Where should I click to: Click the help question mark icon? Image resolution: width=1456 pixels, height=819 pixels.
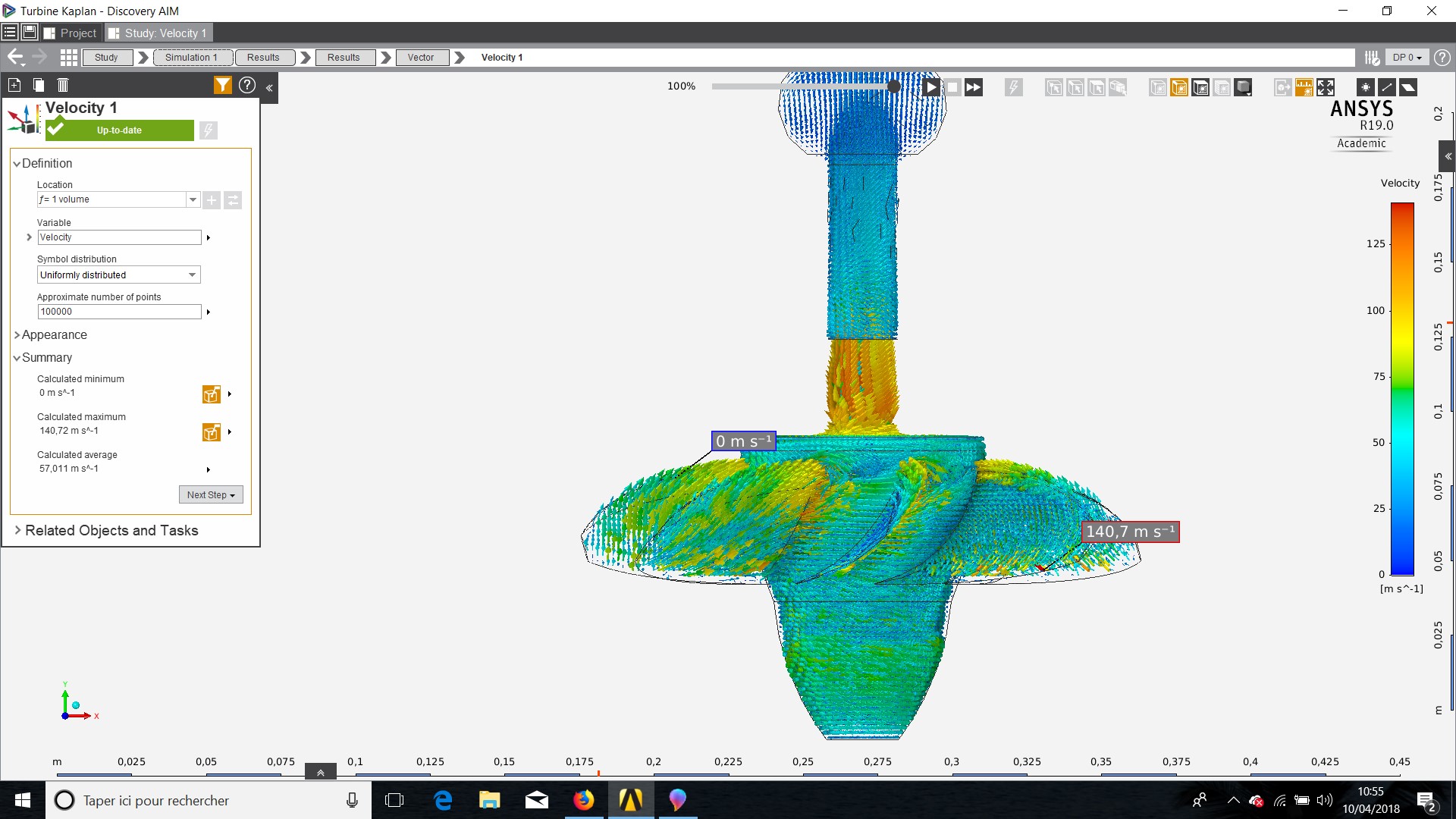point(247,85)
